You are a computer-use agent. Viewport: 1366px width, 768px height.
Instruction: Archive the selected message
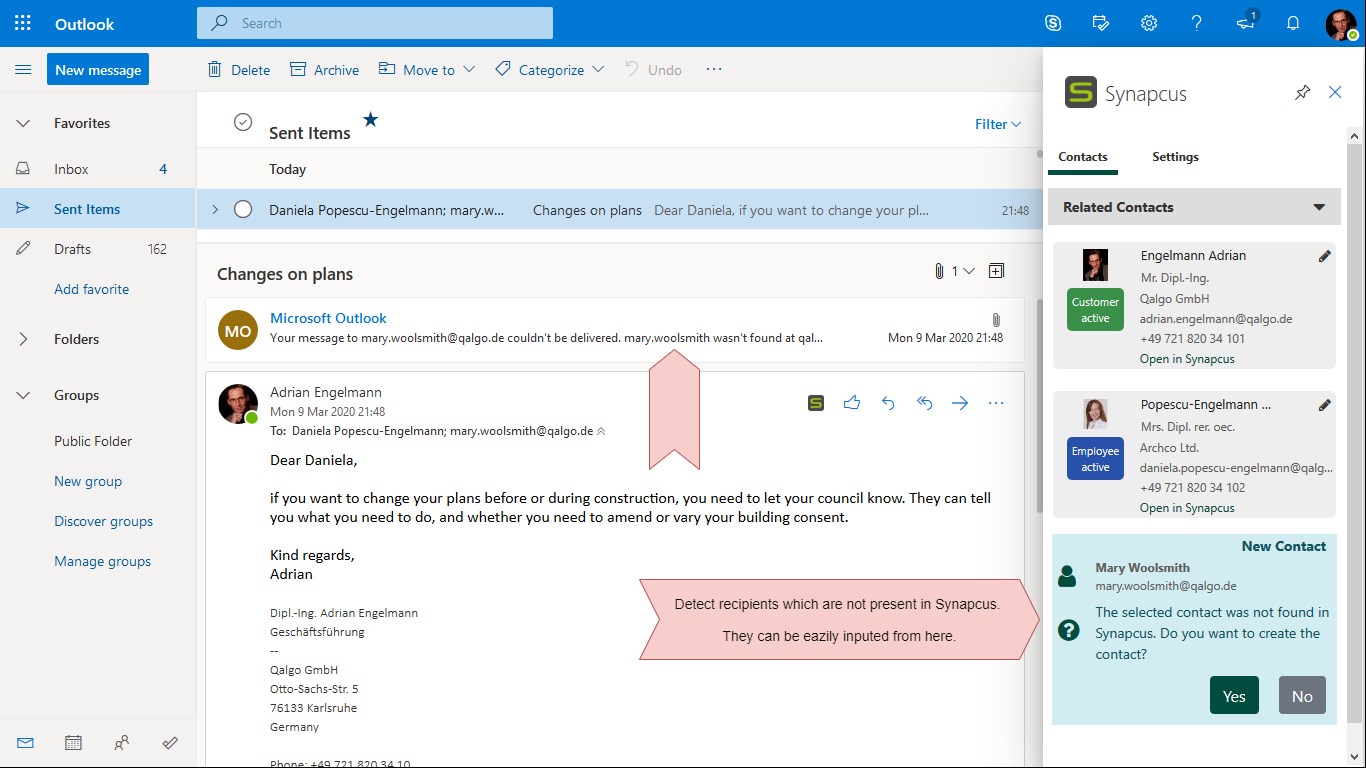pyautogui.click(x=324, y=70)
